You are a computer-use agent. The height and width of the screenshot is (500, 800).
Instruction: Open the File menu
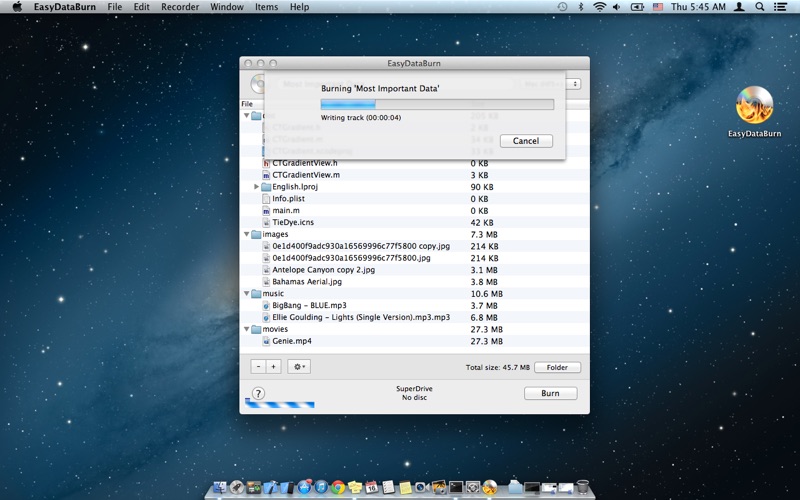(114, 7)
